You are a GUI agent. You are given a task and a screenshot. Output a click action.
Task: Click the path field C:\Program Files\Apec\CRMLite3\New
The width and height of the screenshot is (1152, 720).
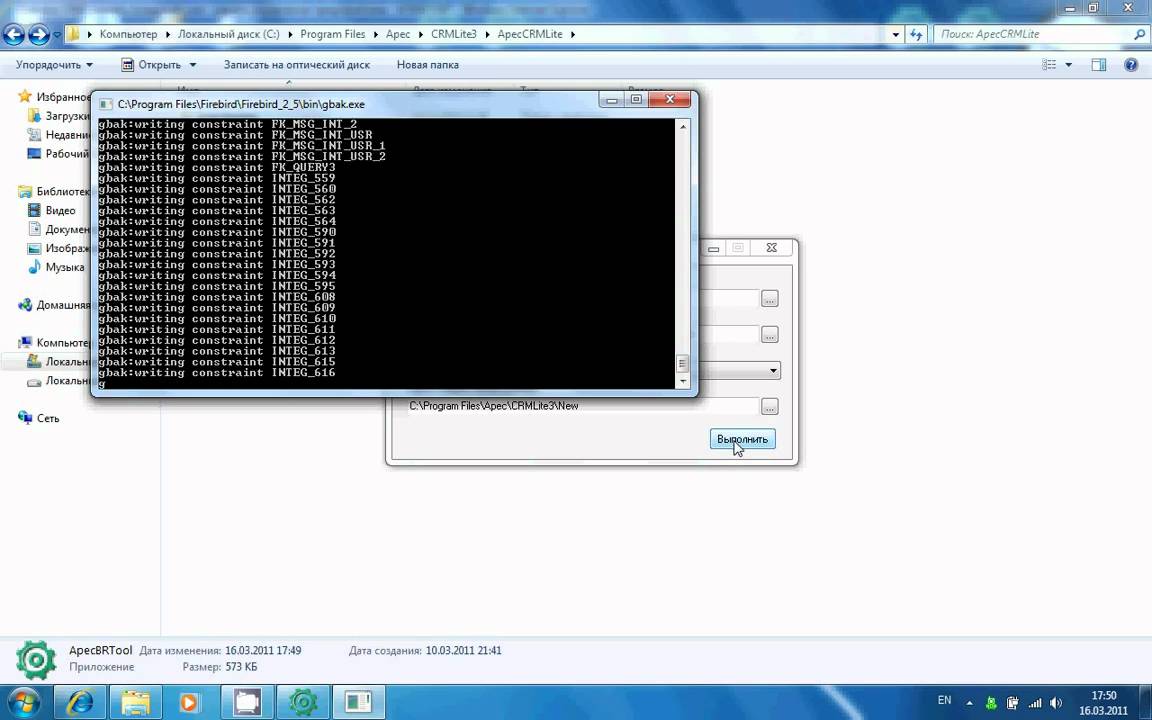582,406
